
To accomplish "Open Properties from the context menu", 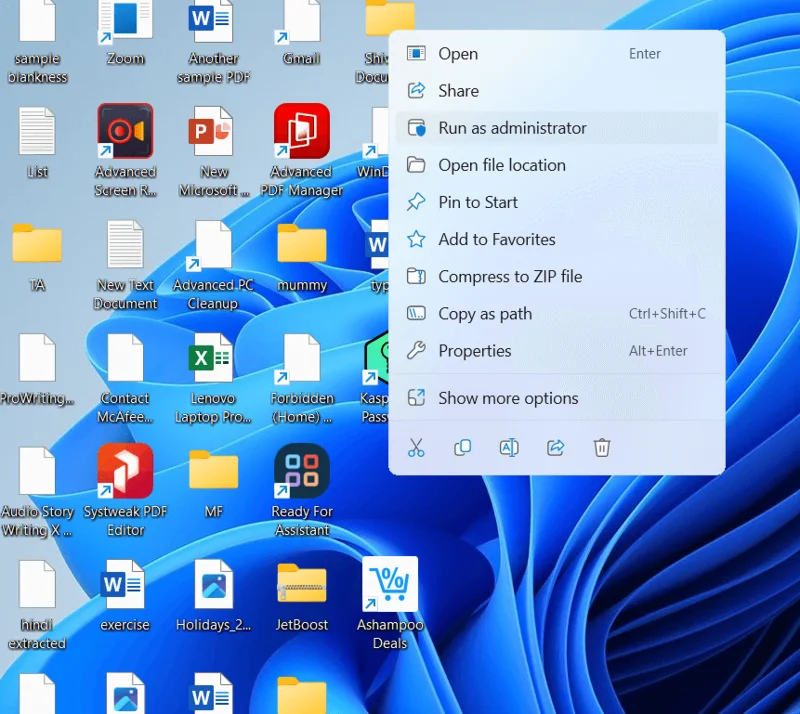I will [x=475, y=350].
